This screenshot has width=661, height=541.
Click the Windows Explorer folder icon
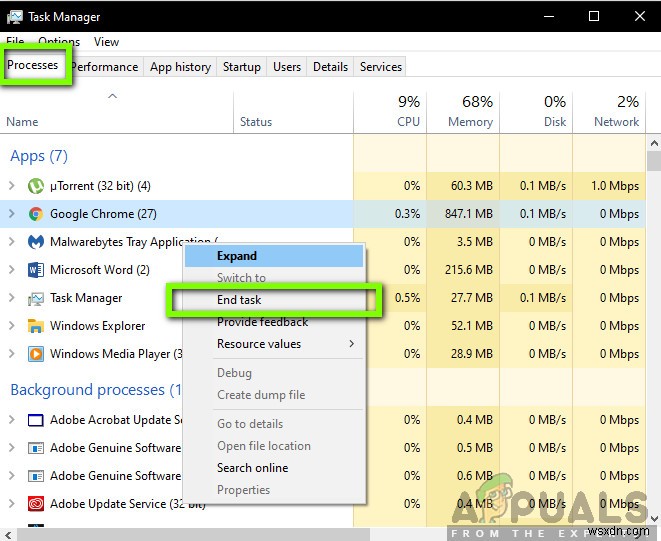(36, 326)
